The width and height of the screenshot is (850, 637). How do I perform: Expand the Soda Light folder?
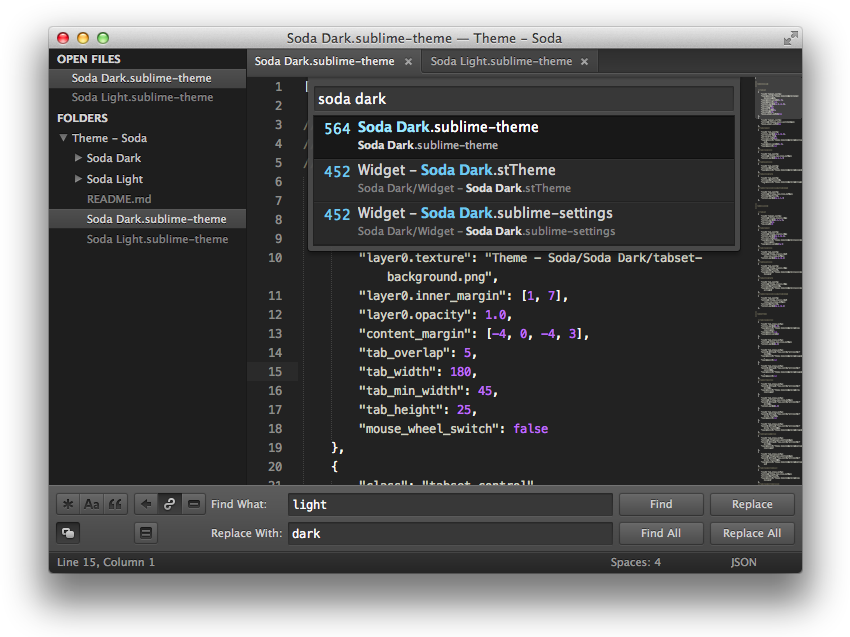click(78, 179)
